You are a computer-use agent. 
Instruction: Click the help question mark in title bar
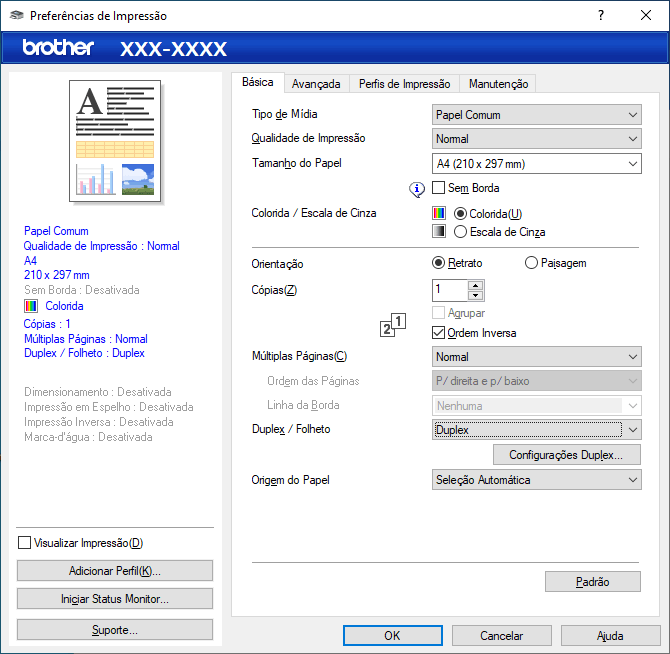pos(600,16)
